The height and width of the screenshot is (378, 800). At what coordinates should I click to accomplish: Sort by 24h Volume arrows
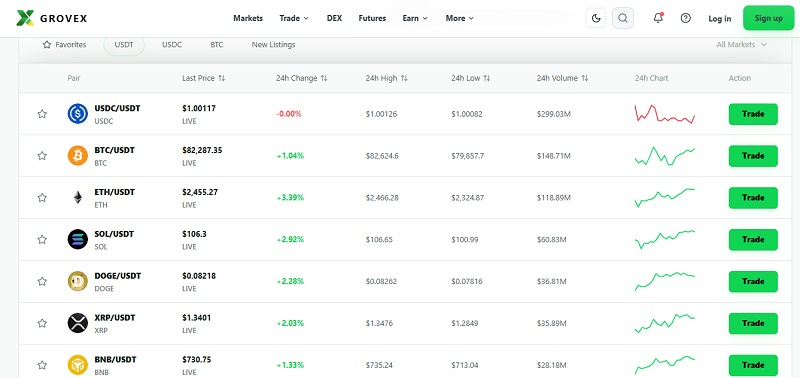[585, 78]
